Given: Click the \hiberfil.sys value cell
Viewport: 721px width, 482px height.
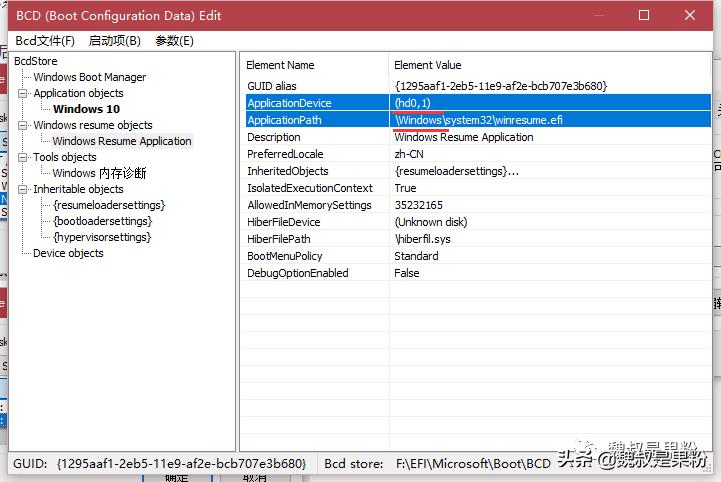Looking at the screenshot, I should click(x=422, y=239).
